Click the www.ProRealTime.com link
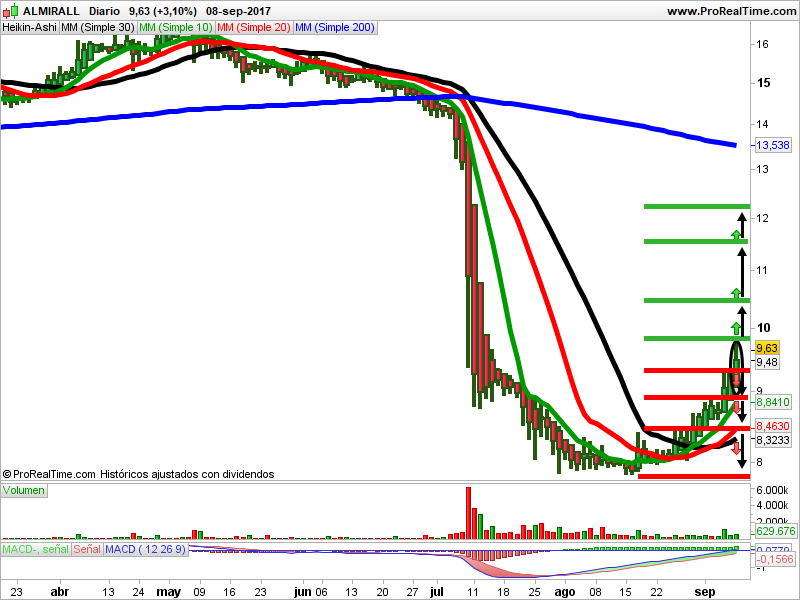800x600 pixels. coord(732,11)
